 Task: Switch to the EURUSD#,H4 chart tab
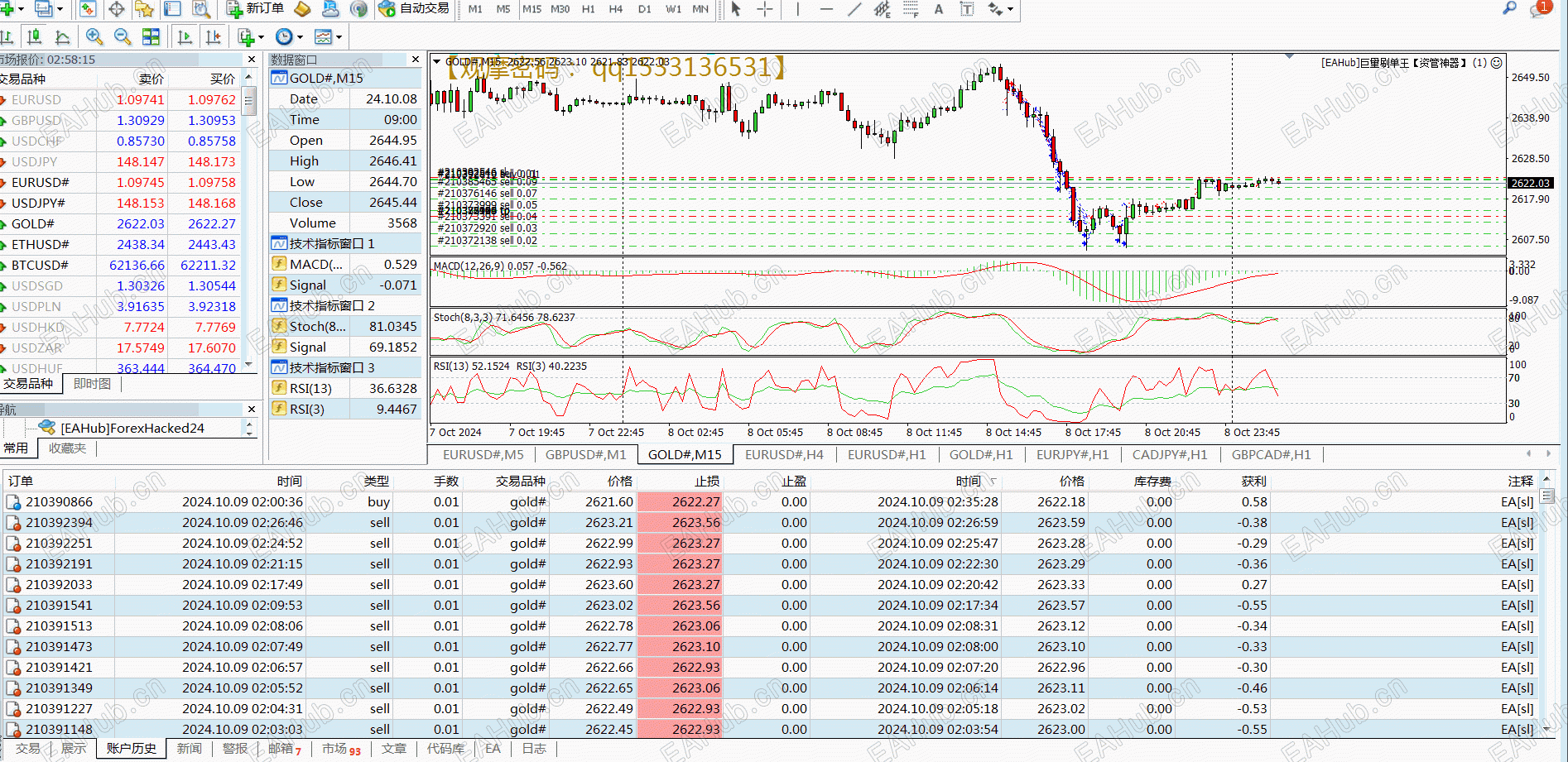[783, 454]
